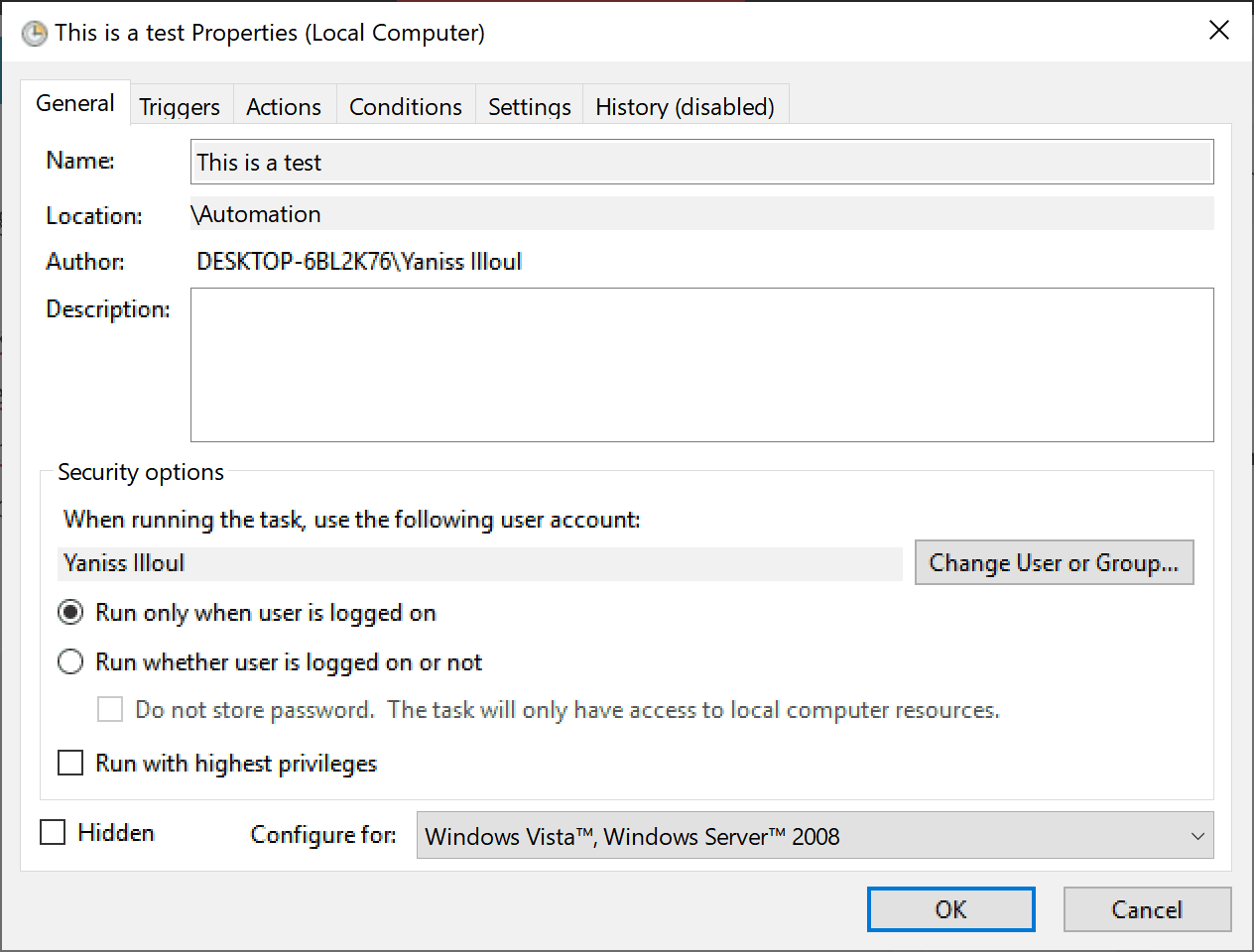The width and height of the screenshot is (1254, 952).
Task: Switch to the Conditions tab
Action: [406, 106]
